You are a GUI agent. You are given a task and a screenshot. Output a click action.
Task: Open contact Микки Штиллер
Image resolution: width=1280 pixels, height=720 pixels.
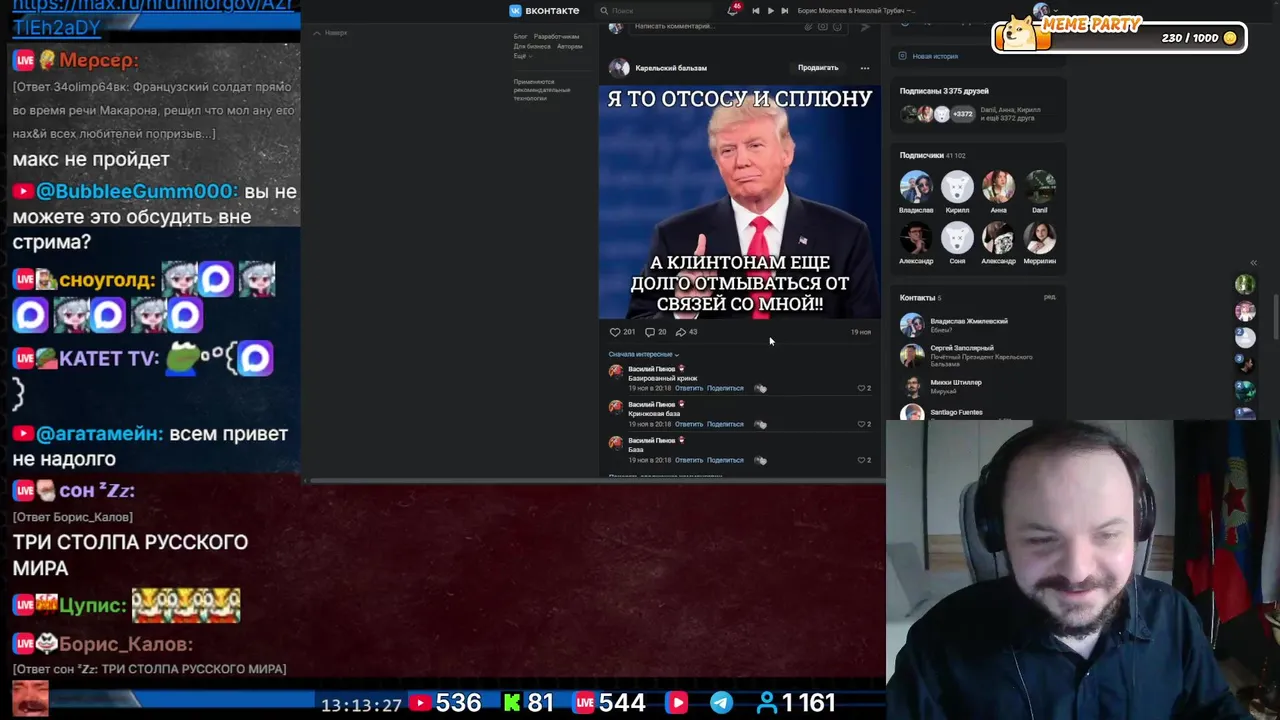[x=956, y=382]
